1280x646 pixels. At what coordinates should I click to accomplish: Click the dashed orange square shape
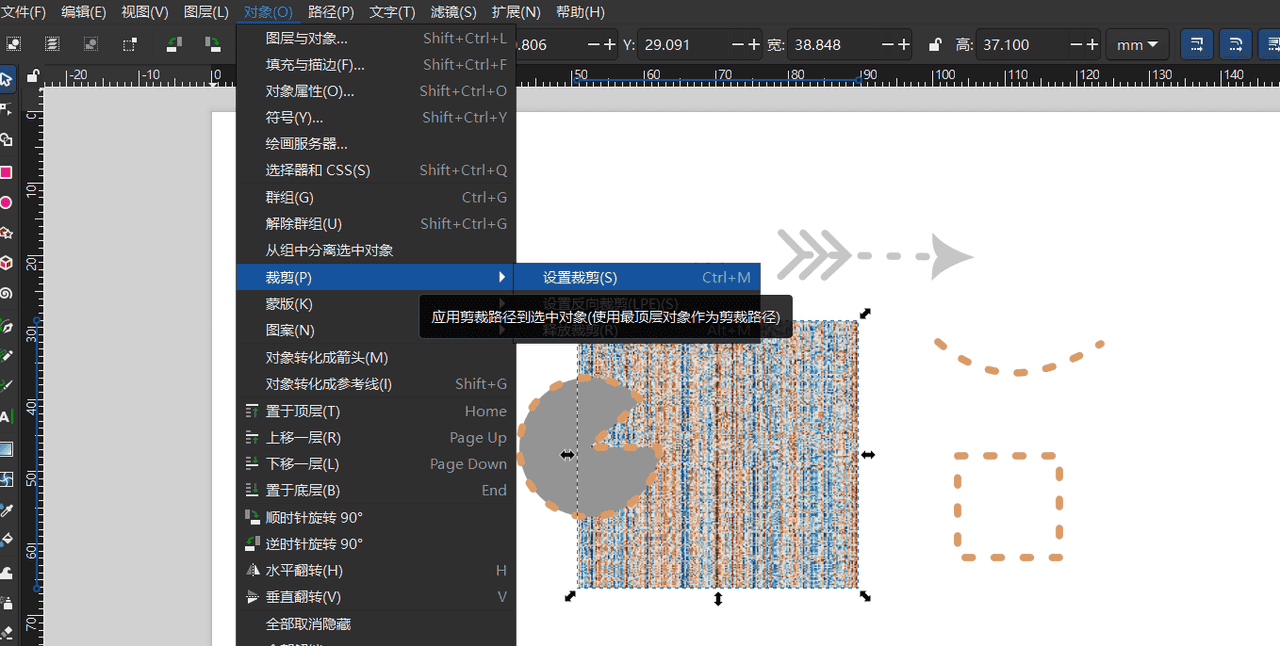[1008, 506]
